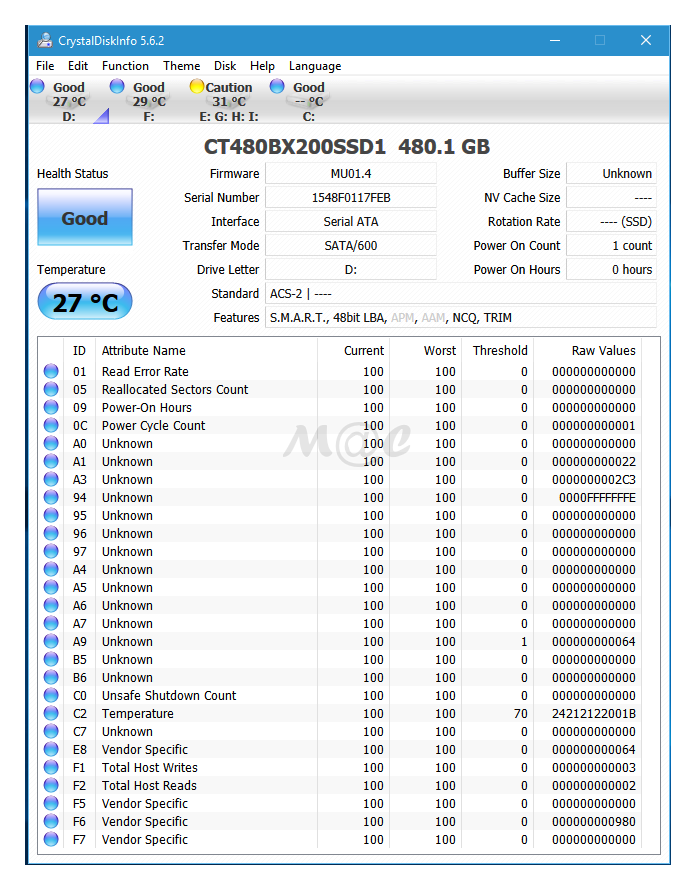This screenshot has height=890, width=696.
Task: Click status orb for attribute A3
Action: tap(51, 479)
